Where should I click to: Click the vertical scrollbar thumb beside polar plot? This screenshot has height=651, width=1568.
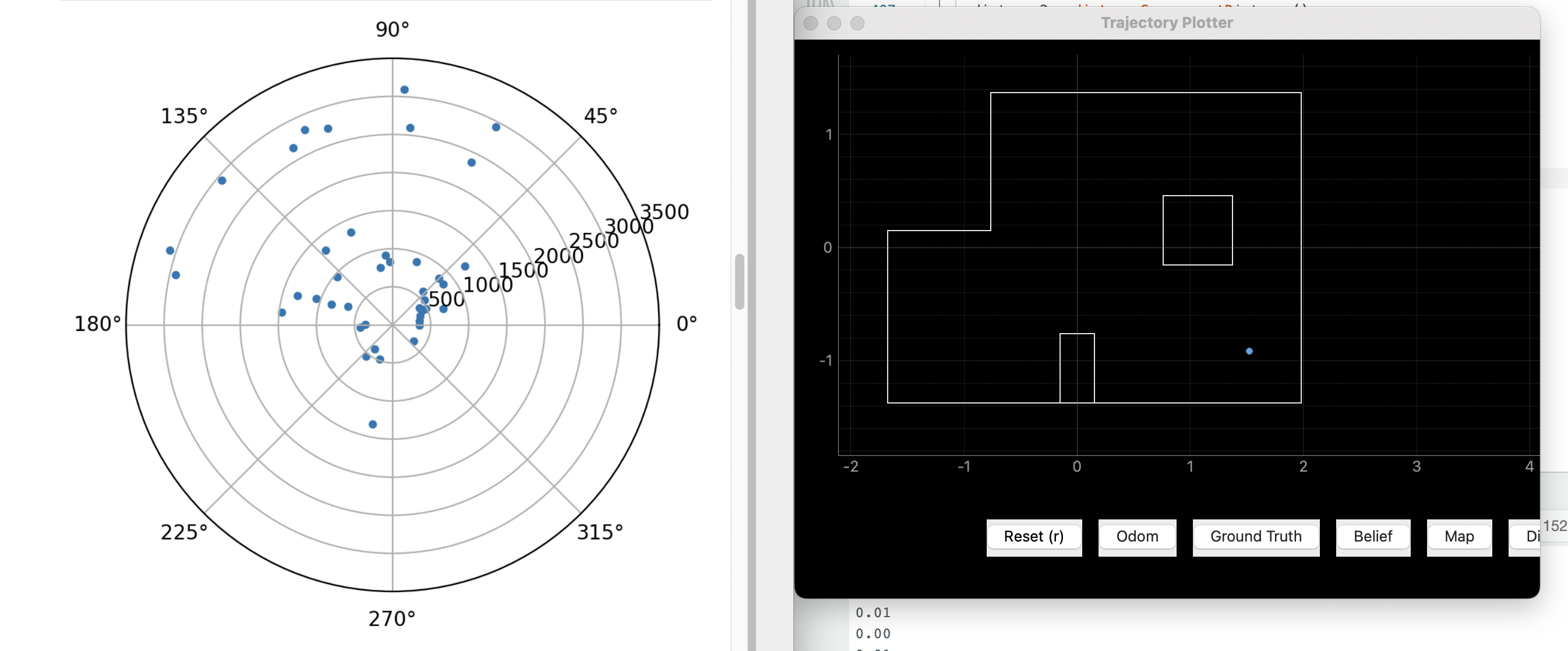point(739,282)
